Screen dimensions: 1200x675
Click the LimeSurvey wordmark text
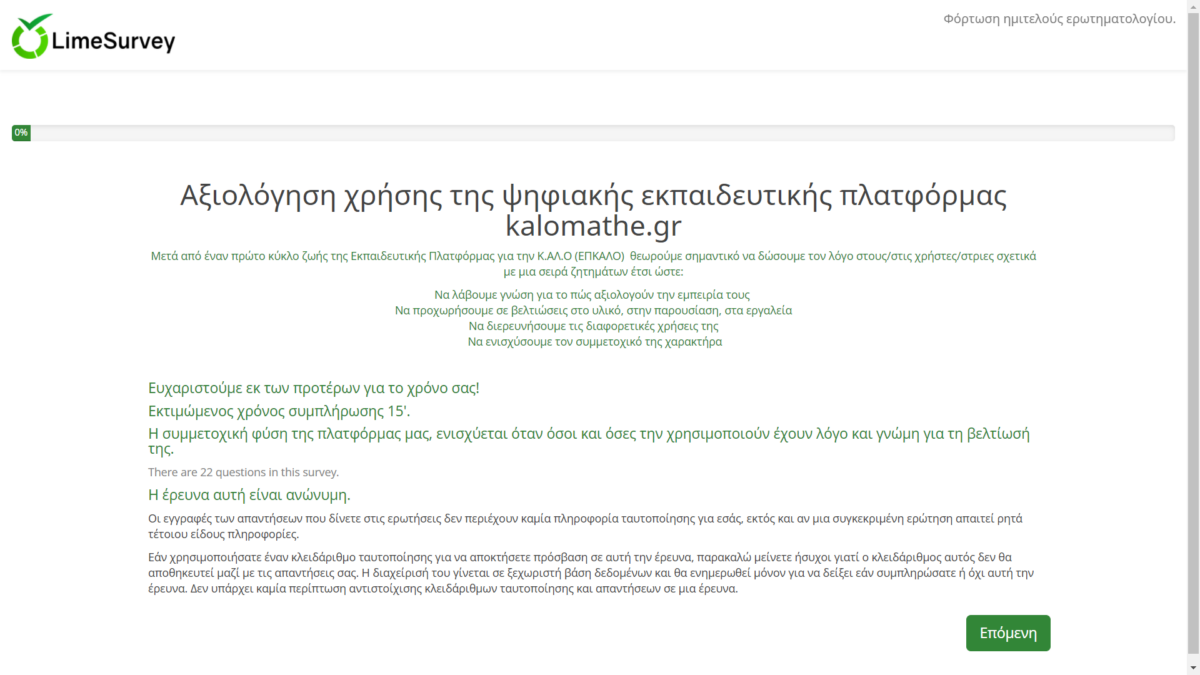click(x=113, y=41)
